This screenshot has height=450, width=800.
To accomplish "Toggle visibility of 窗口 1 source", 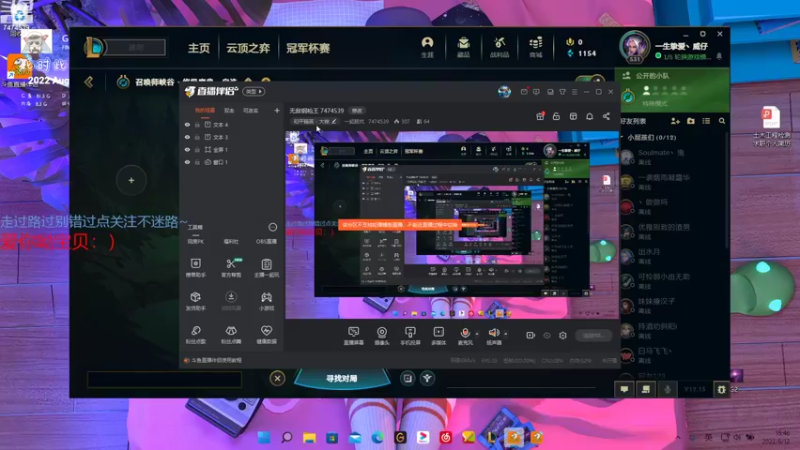I will [187, 162].
